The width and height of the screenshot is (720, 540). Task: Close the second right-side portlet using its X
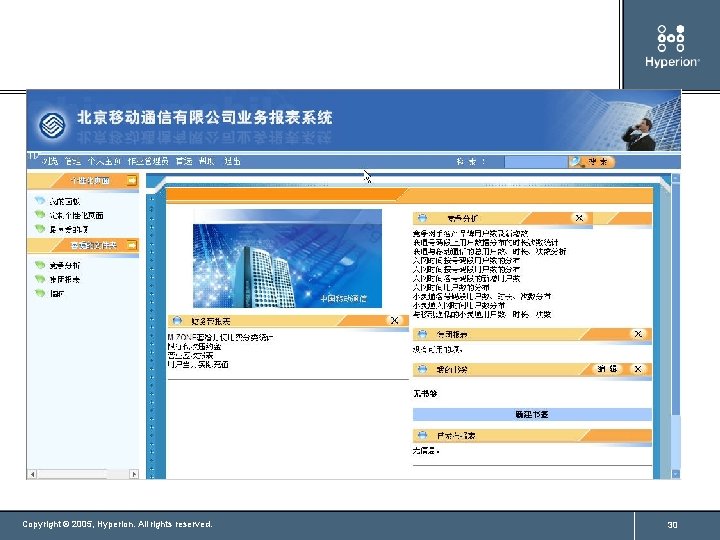pos(638,334)
